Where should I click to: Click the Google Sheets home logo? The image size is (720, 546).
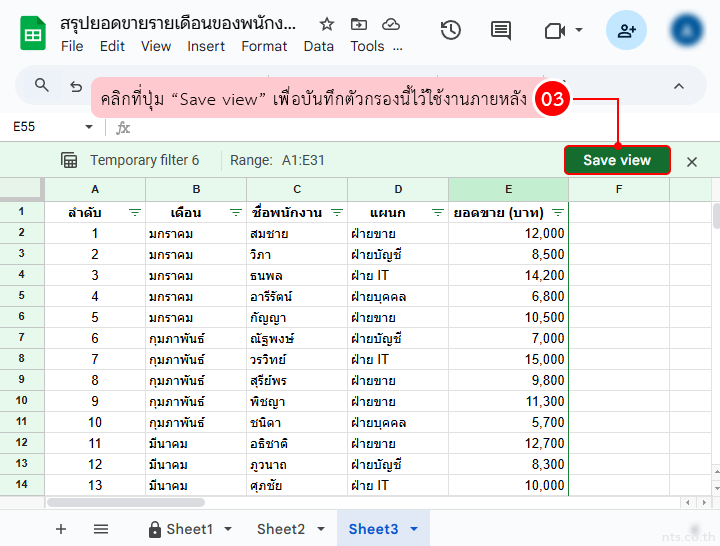tap(33, 32)
